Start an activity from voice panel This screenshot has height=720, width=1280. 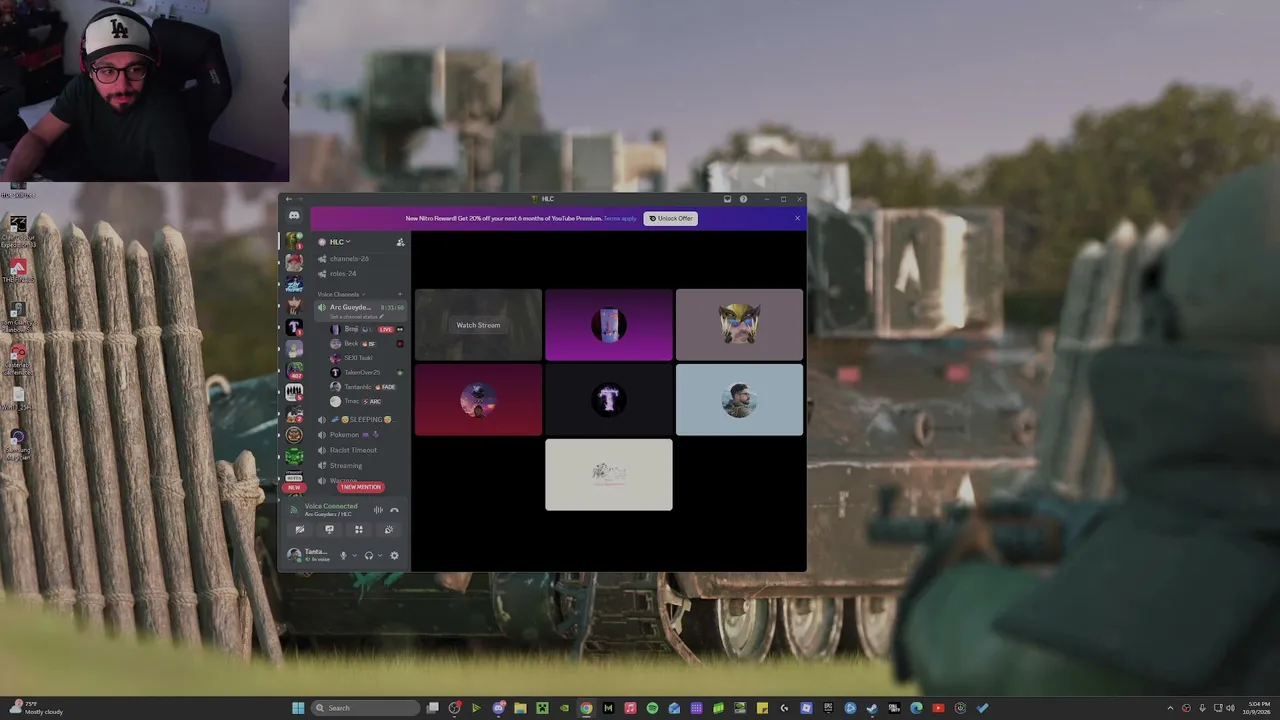(359, 530)
